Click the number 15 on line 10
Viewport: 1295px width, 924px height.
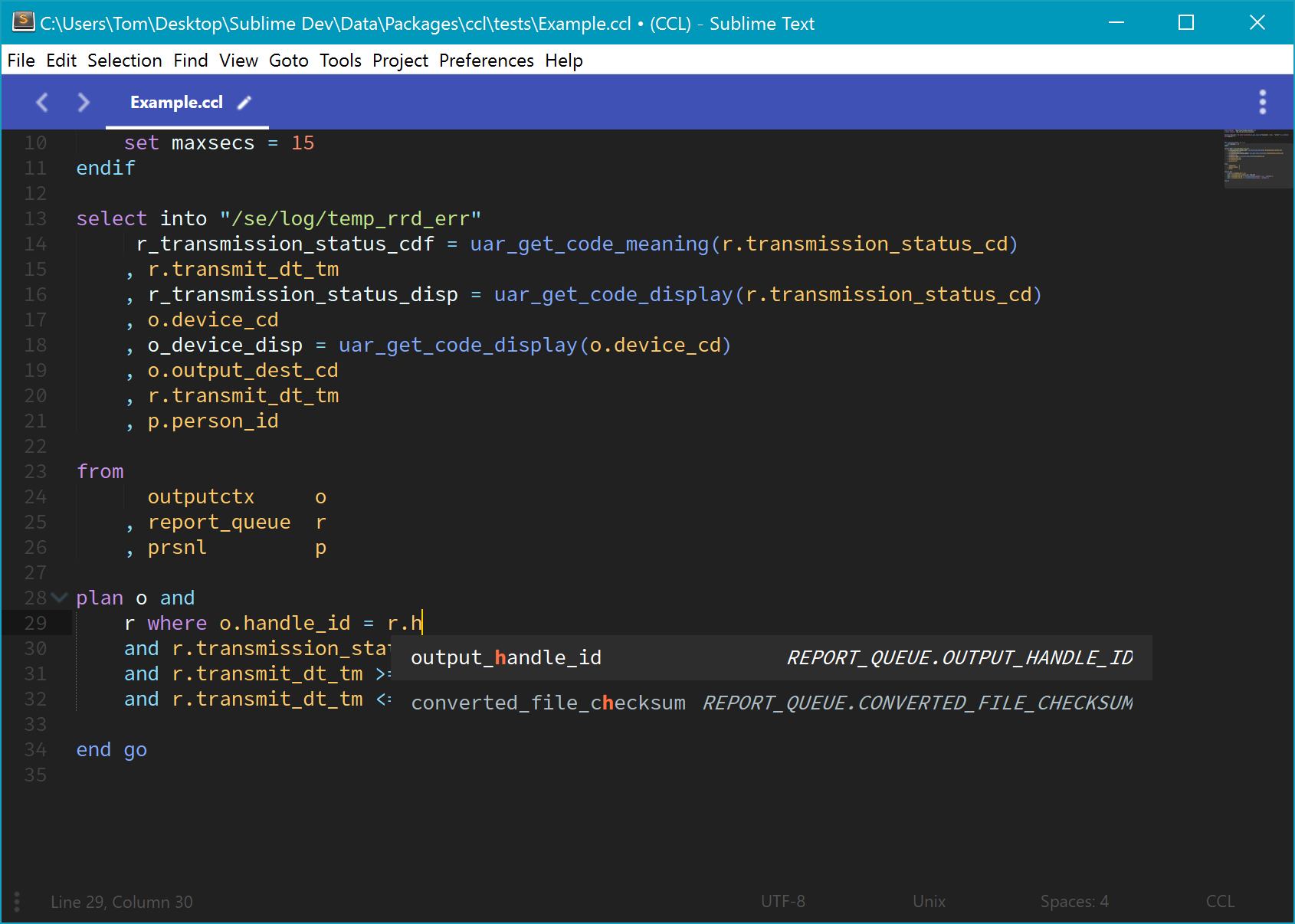tap(303, 143)
